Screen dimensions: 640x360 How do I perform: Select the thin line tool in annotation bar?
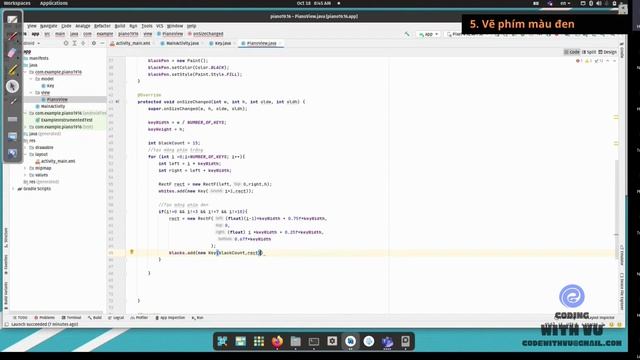pyautogui.click(x=12, y=102)
